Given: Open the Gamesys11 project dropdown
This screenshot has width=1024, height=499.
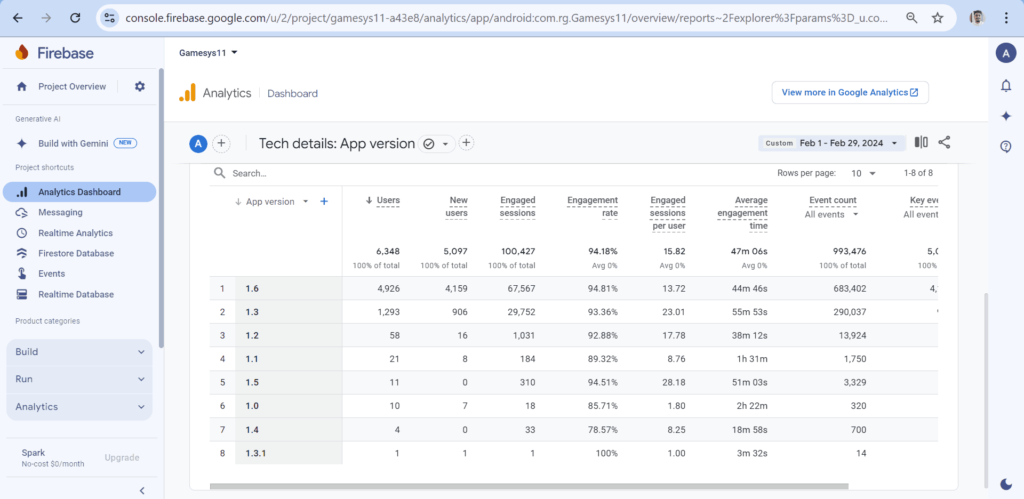Looking at the screenshot, I should pyautogui.click(x=208, y=52).
